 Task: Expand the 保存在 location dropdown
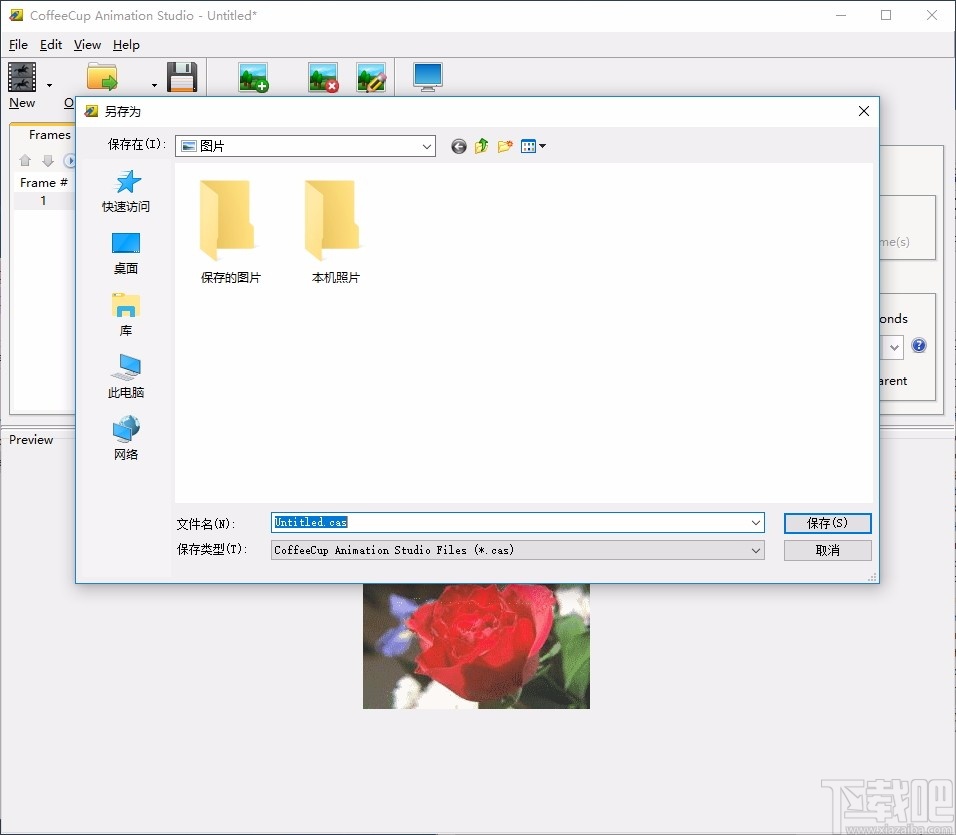pos(427,146)
